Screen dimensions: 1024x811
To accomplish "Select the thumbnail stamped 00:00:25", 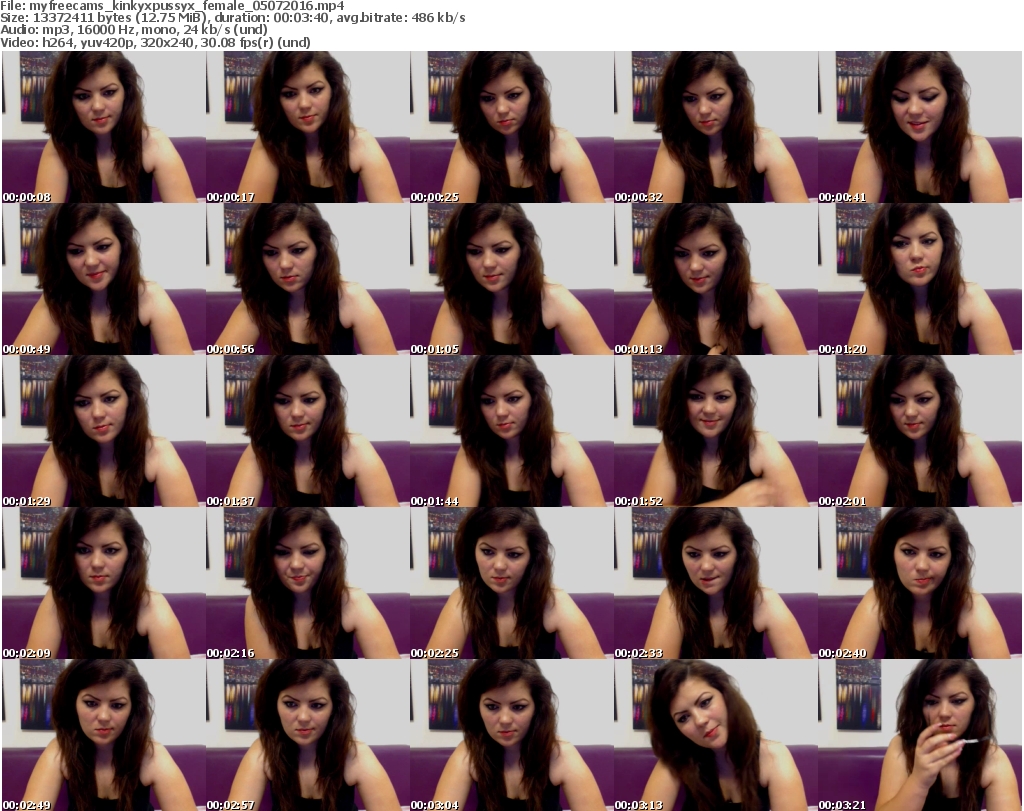I will [x=512, y=127].
